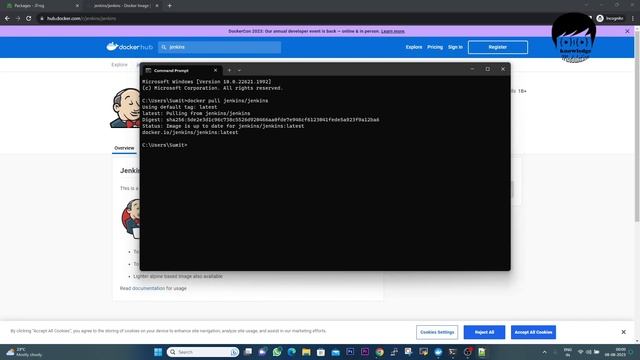
Task: Open Docker Desktop from the taskbar
Action: click(x=438, y=352)
